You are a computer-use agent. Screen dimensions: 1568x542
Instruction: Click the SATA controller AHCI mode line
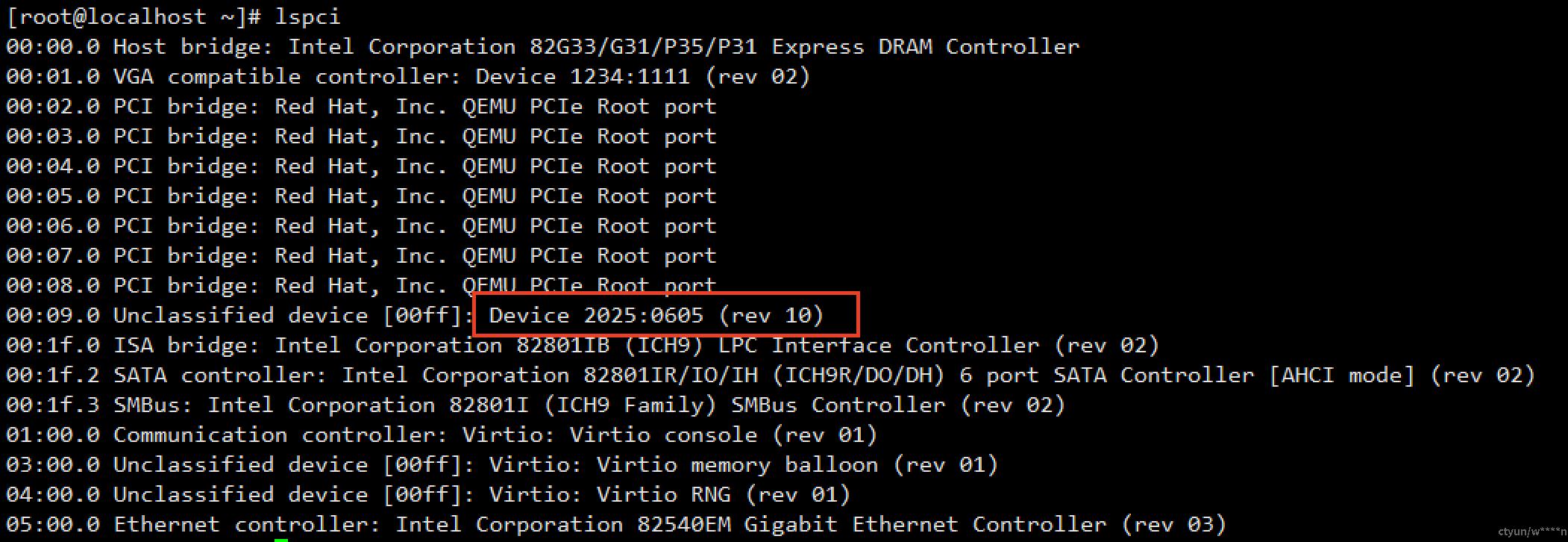click(771, 375)
